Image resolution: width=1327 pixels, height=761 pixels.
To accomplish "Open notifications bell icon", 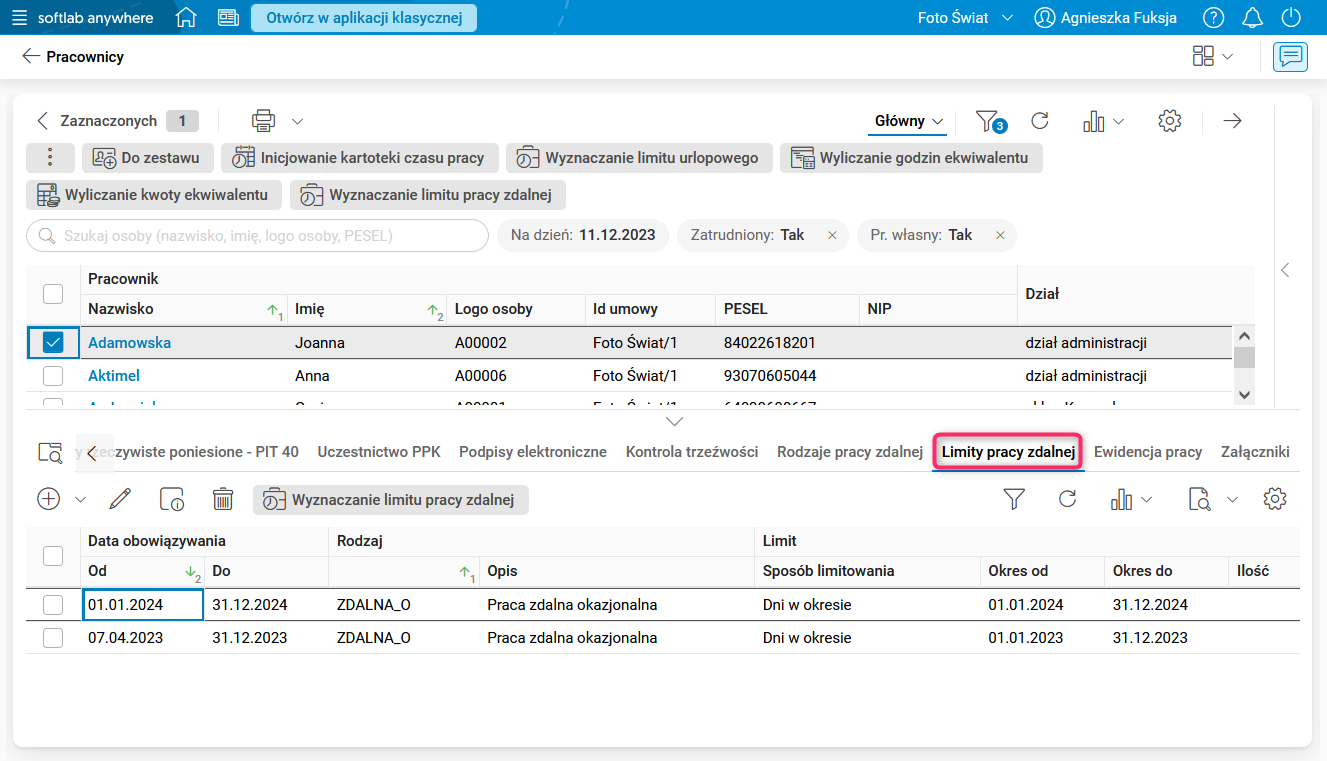I will tap(1252, 18).
